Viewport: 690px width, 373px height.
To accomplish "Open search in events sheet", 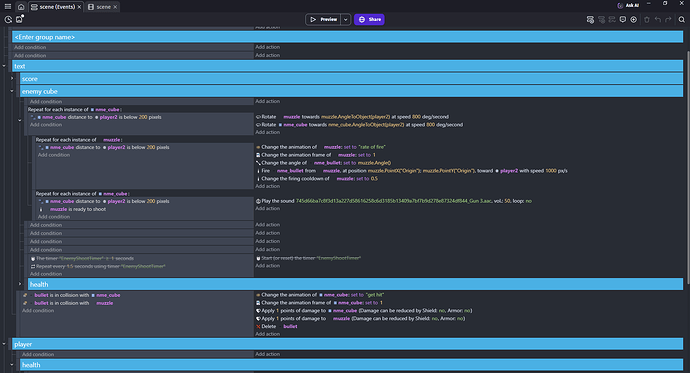I will pyautogui.click(x=682, y=19).
